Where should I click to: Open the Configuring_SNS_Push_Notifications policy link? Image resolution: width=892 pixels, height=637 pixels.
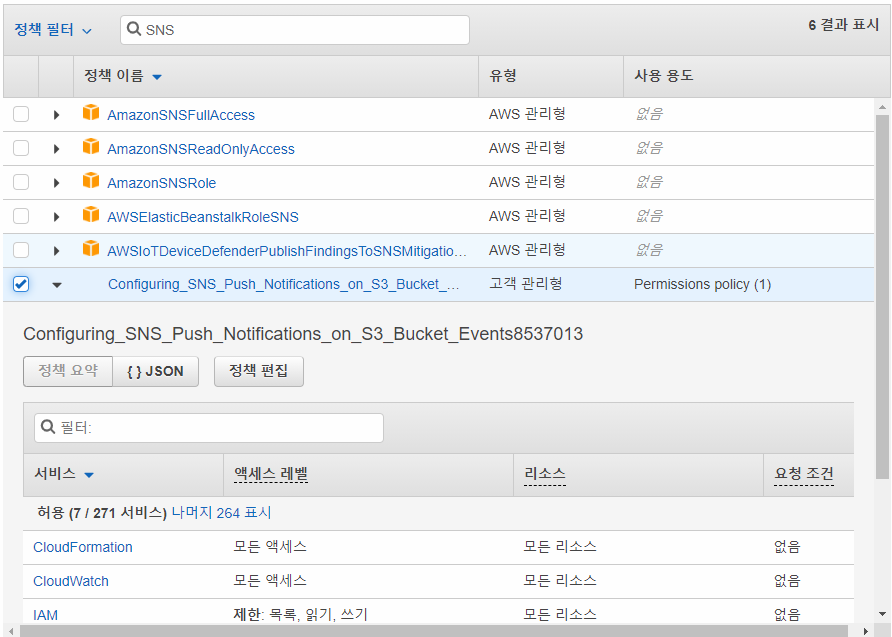[x=283, y=284]
